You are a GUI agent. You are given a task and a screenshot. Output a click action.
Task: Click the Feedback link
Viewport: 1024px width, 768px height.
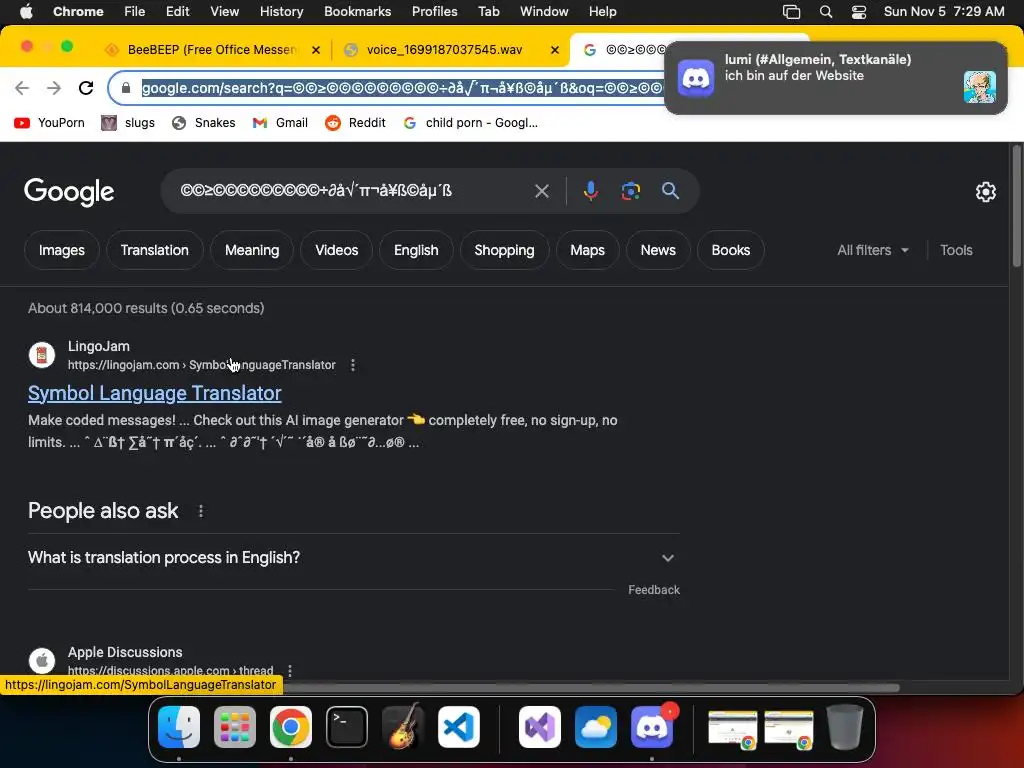pyautogui.click(x=654, y=590)
